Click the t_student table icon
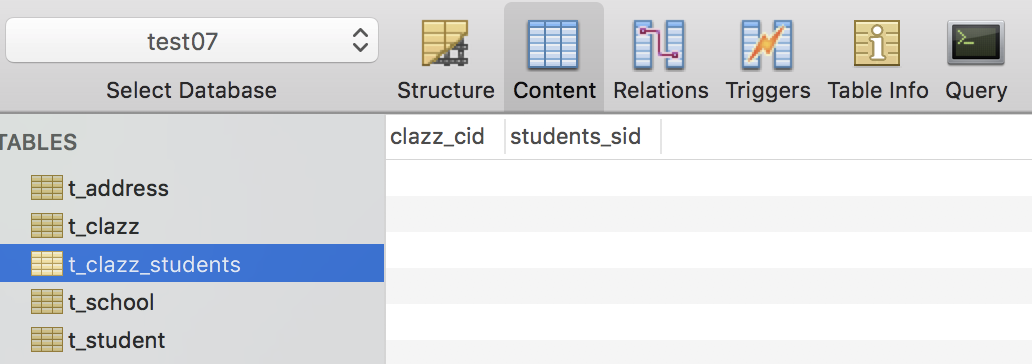1032x364 pixels. [x=47, y=340]
